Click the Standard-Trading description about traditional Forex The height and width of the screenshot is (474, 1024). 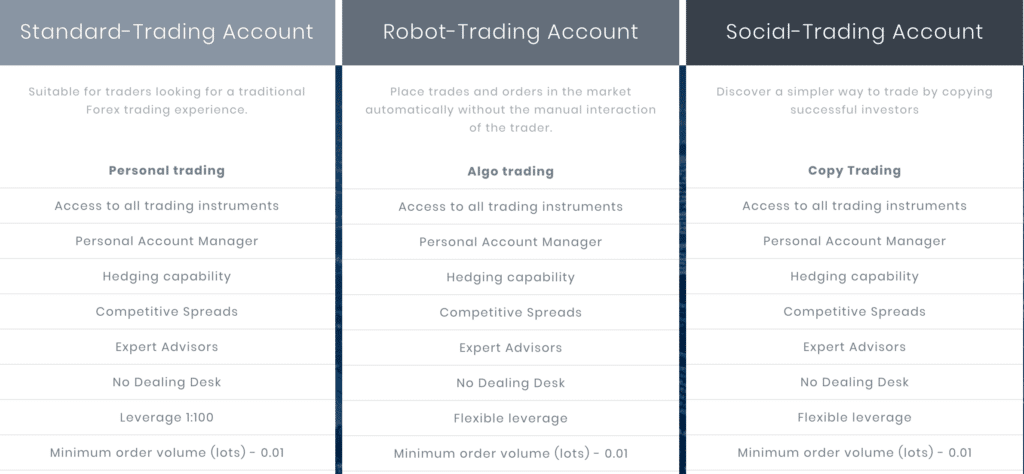167,101
